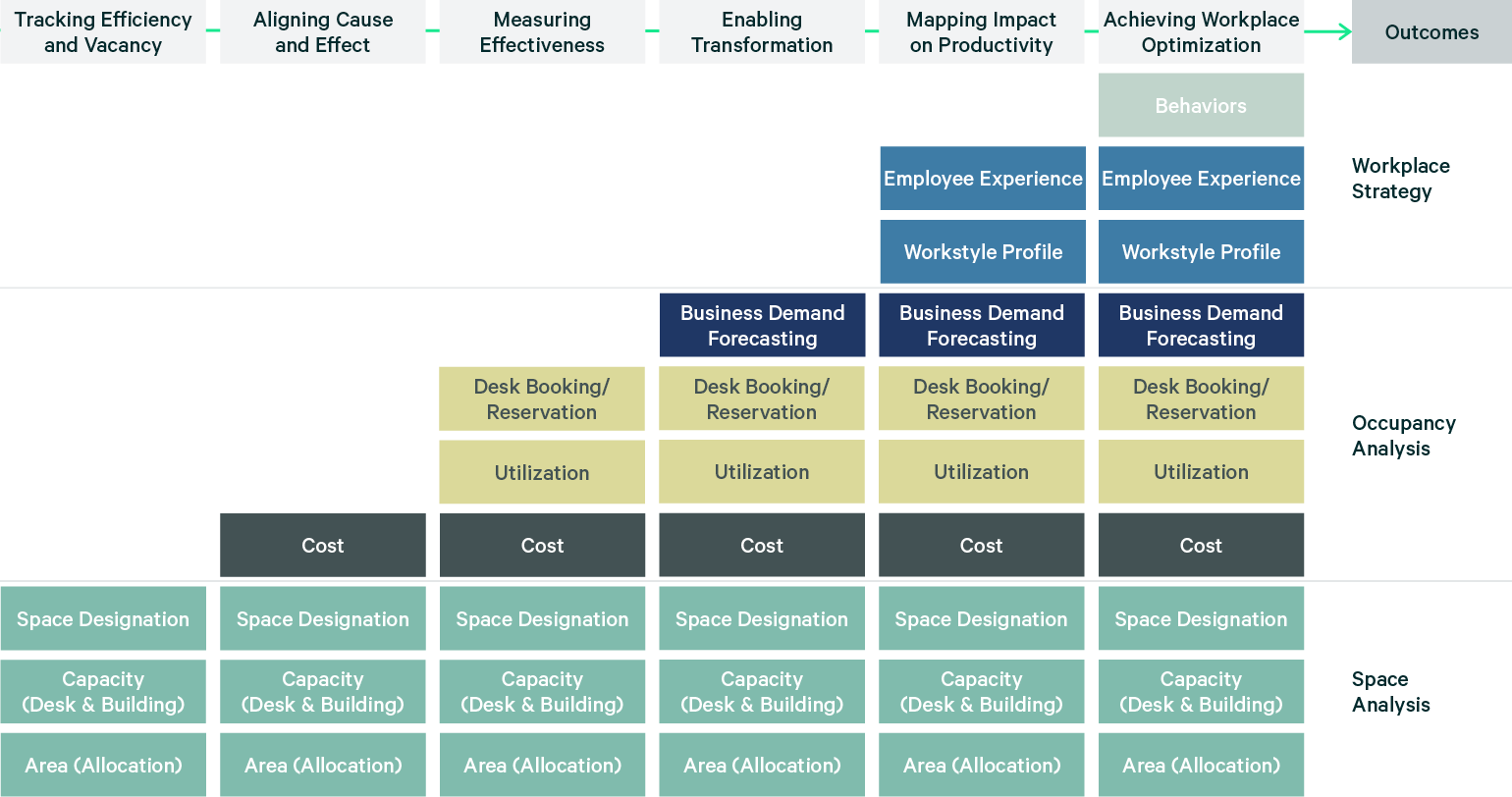The width and height of the screenshot is (1512, 797).
Task: Select the Aligning Cause and Effect header
Action: [x=323, y=32]
